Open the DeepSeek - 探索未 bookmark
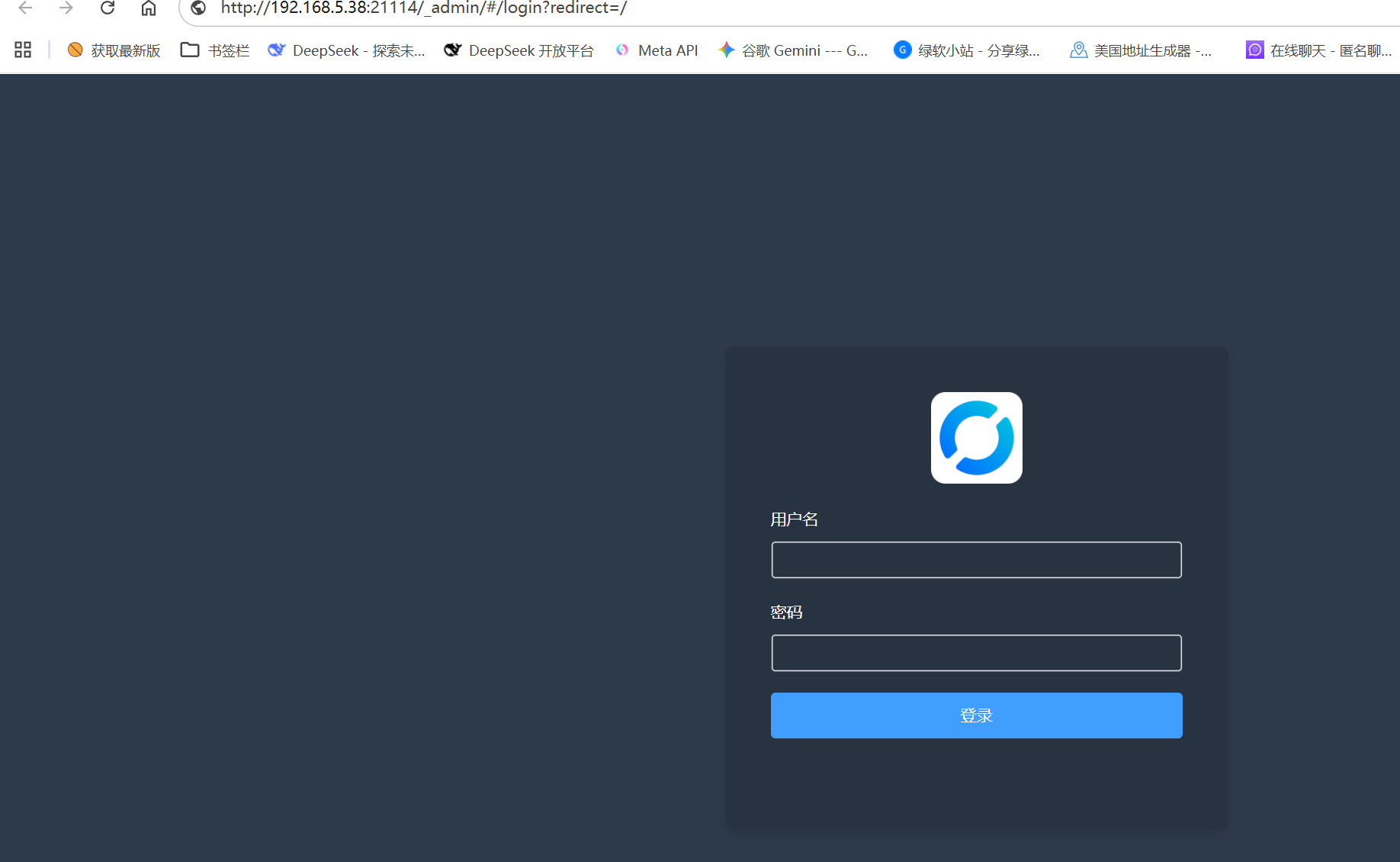 [346, 50]
